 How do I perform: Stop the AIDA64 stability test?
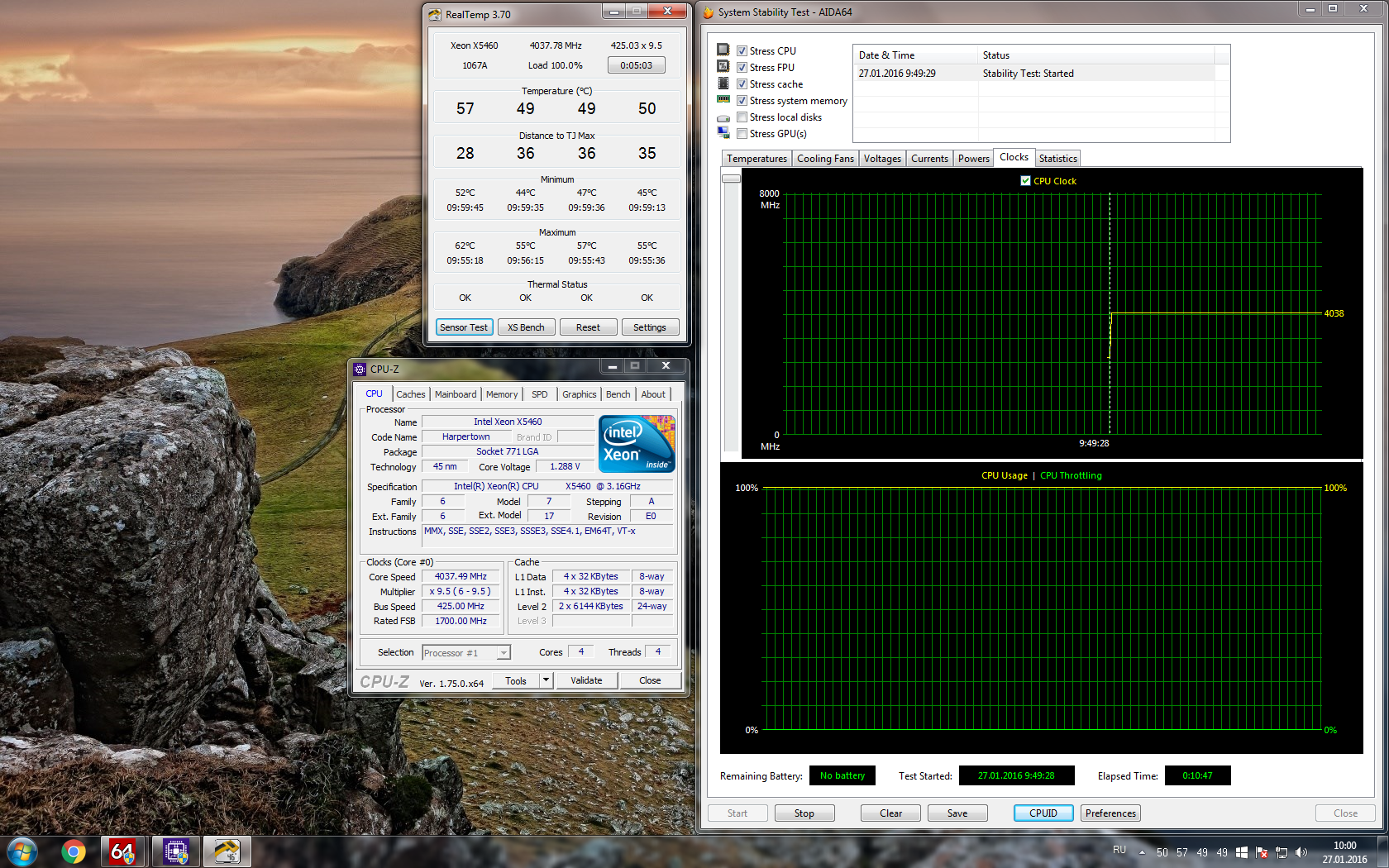point(804,813)
